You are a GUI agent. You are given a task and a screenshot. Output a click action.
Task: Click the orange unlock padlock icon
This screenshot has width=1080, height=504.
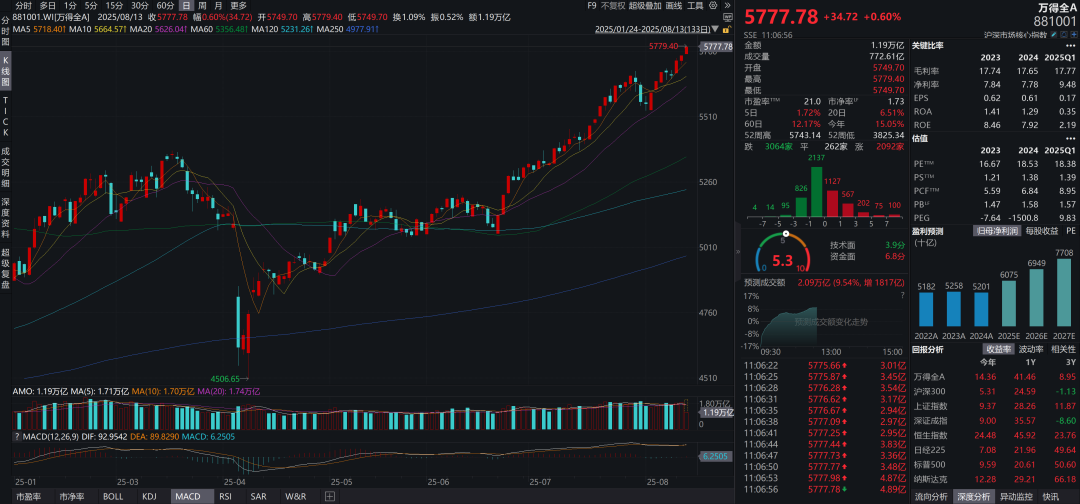click(x=727, y=30)
